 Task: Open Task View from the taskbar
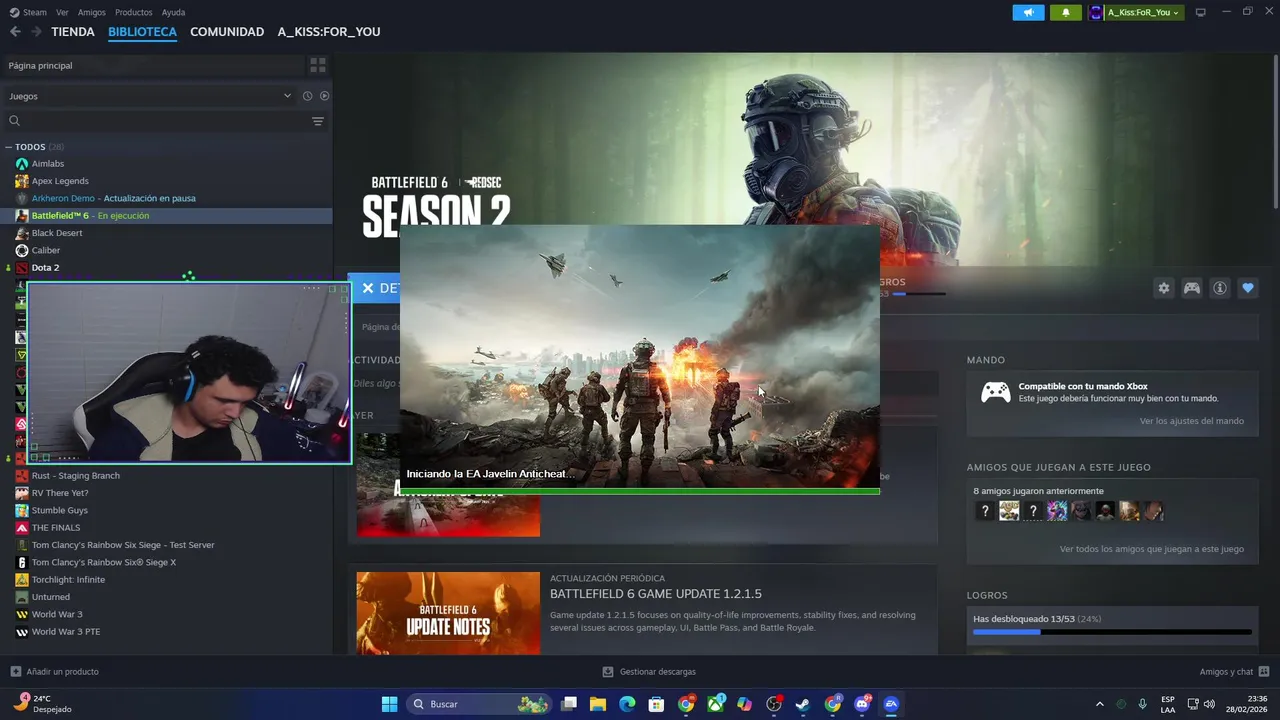tap(569, 704)
